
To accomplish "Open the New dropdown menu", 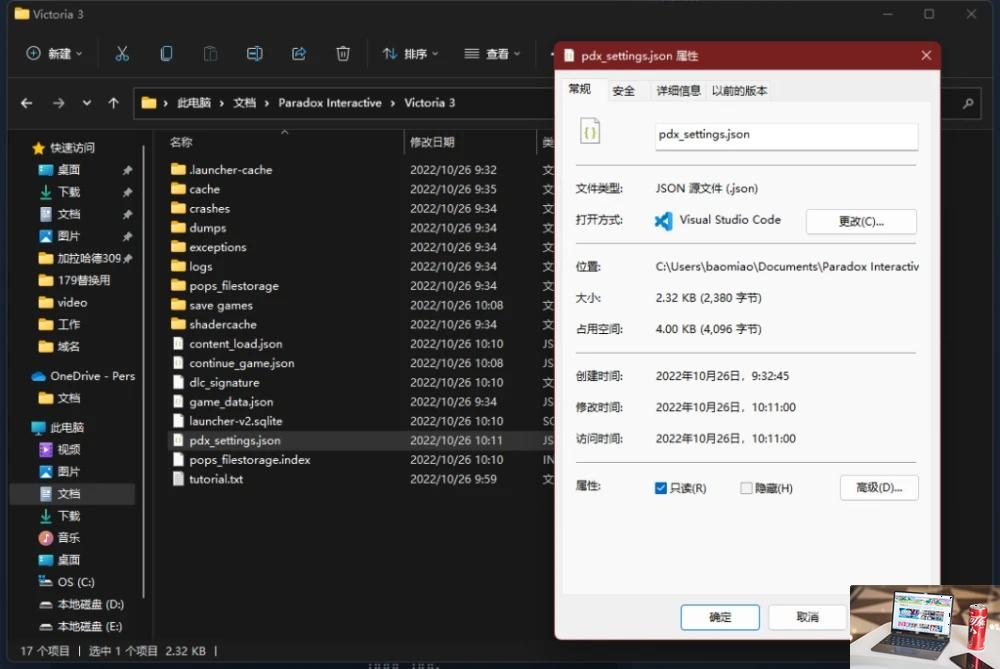I will click(54, 54).
